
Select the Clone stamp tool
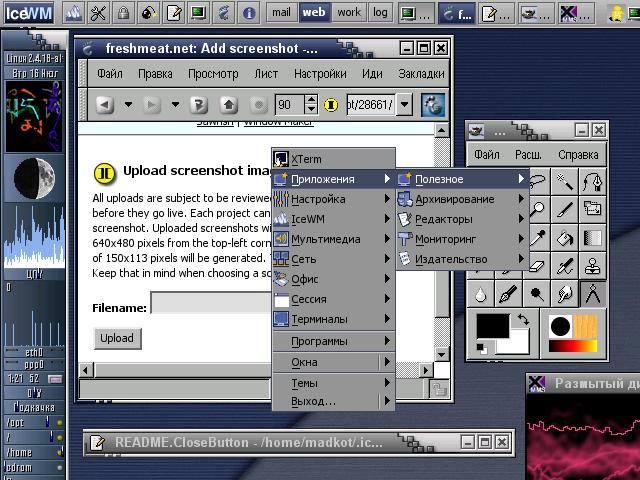click(x=593, y=265)
